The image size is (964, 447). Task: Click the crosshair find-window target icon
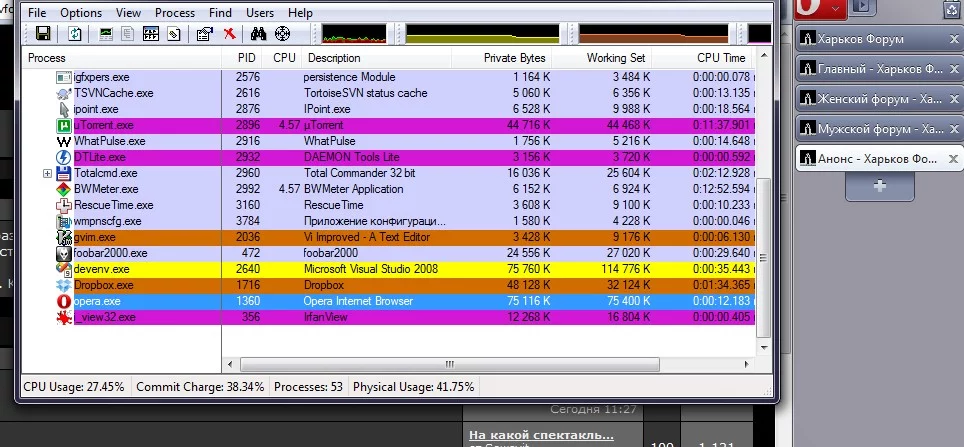(281, 34)
